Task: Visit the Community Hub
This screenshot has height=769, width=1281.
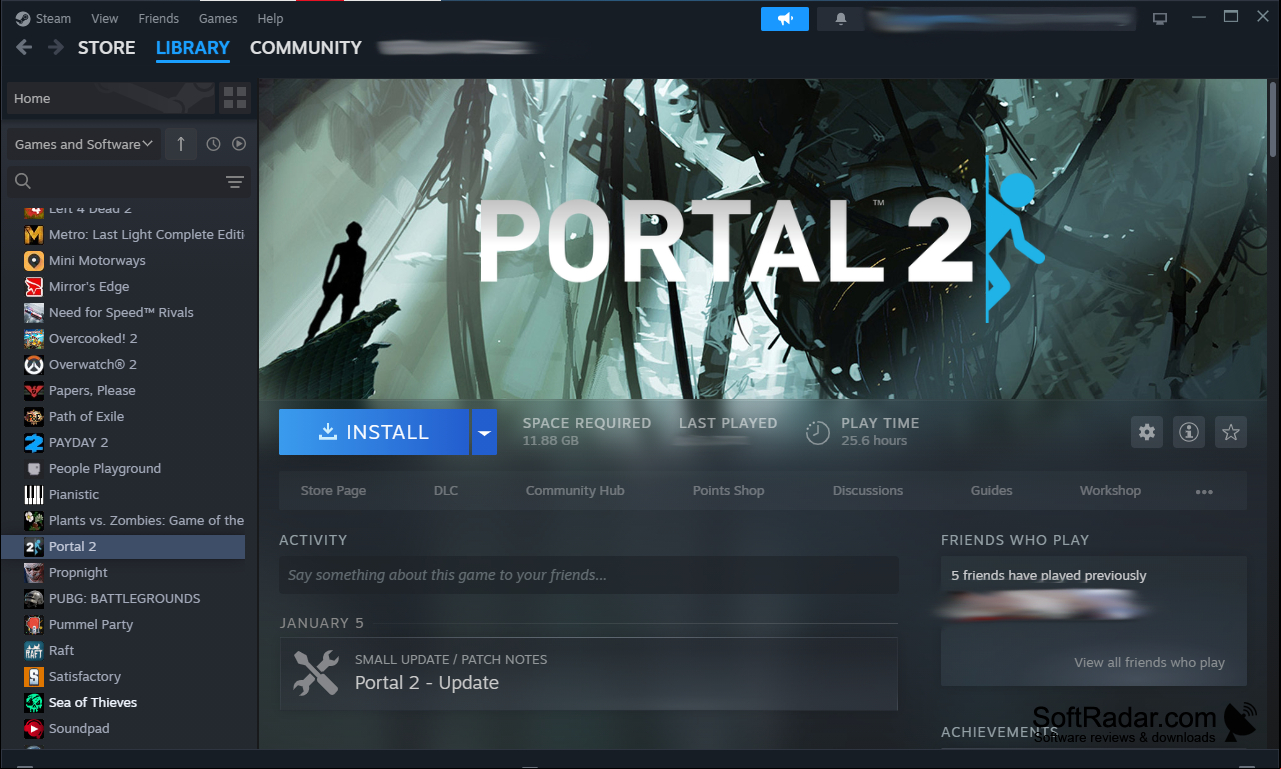Action: pyautogui.click(x=575, y=491)
